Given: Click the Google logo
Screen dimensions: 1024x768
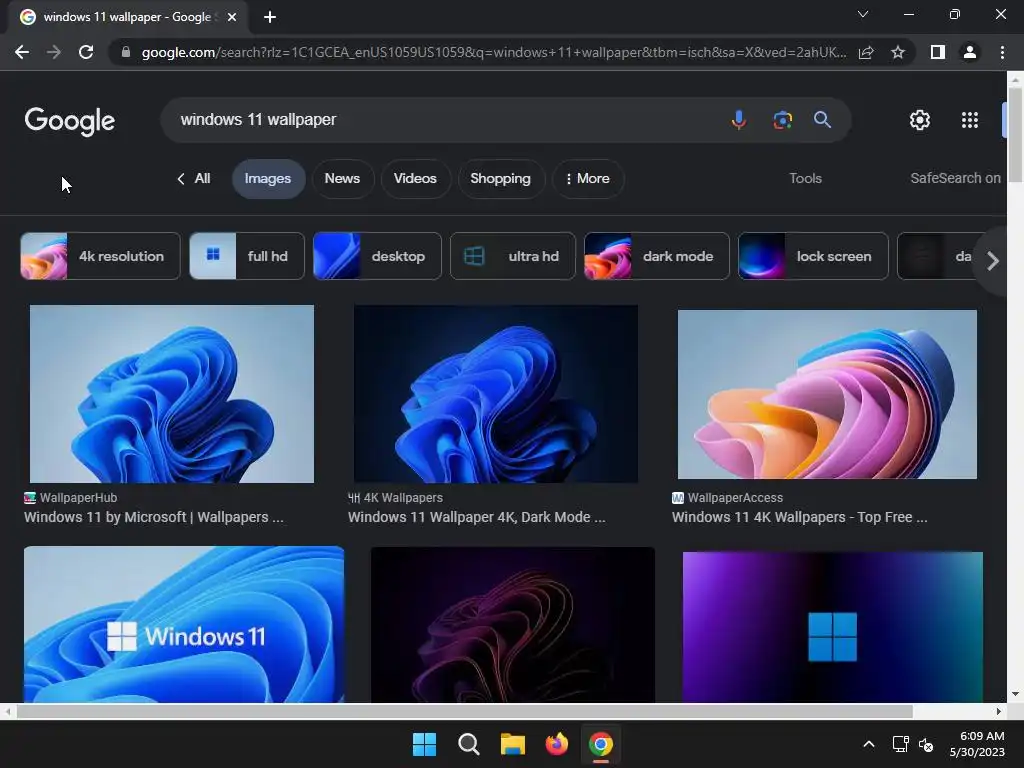Looking at the screenshot, I should pyautogui.click(x=70, y=121).
